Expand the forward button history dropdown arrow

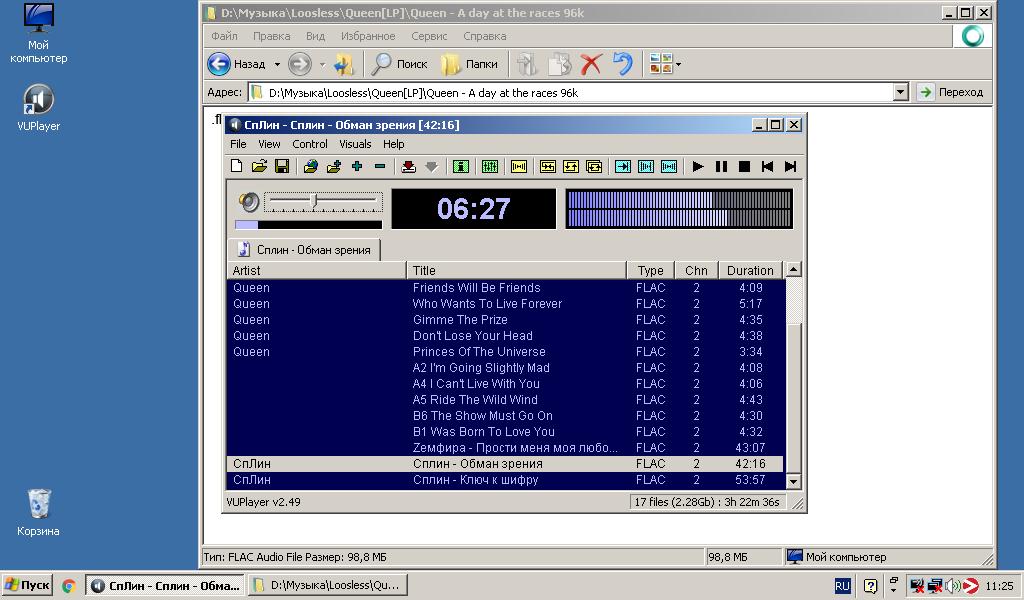point(322,64)
